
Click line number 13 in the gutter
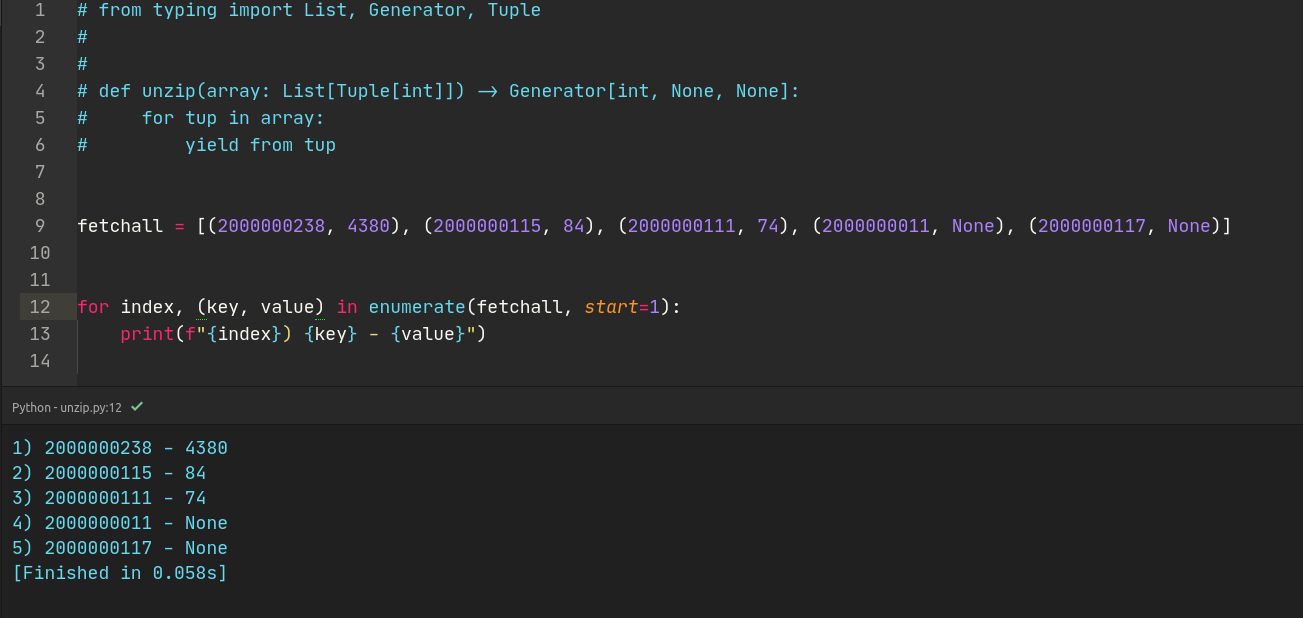(40, 334)
